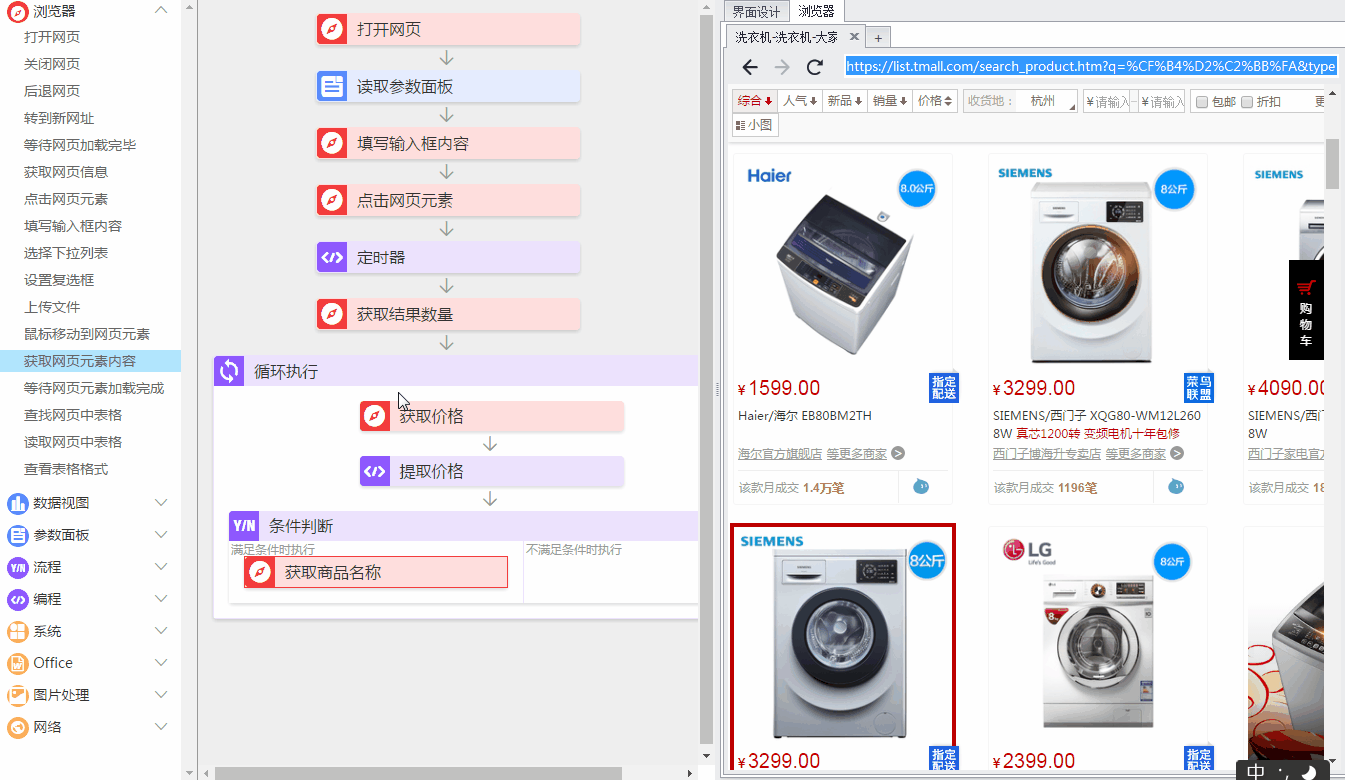Click the 流程 category icon
The height and width of the screenshot is (780, 1345).
(x=17, y=567)
